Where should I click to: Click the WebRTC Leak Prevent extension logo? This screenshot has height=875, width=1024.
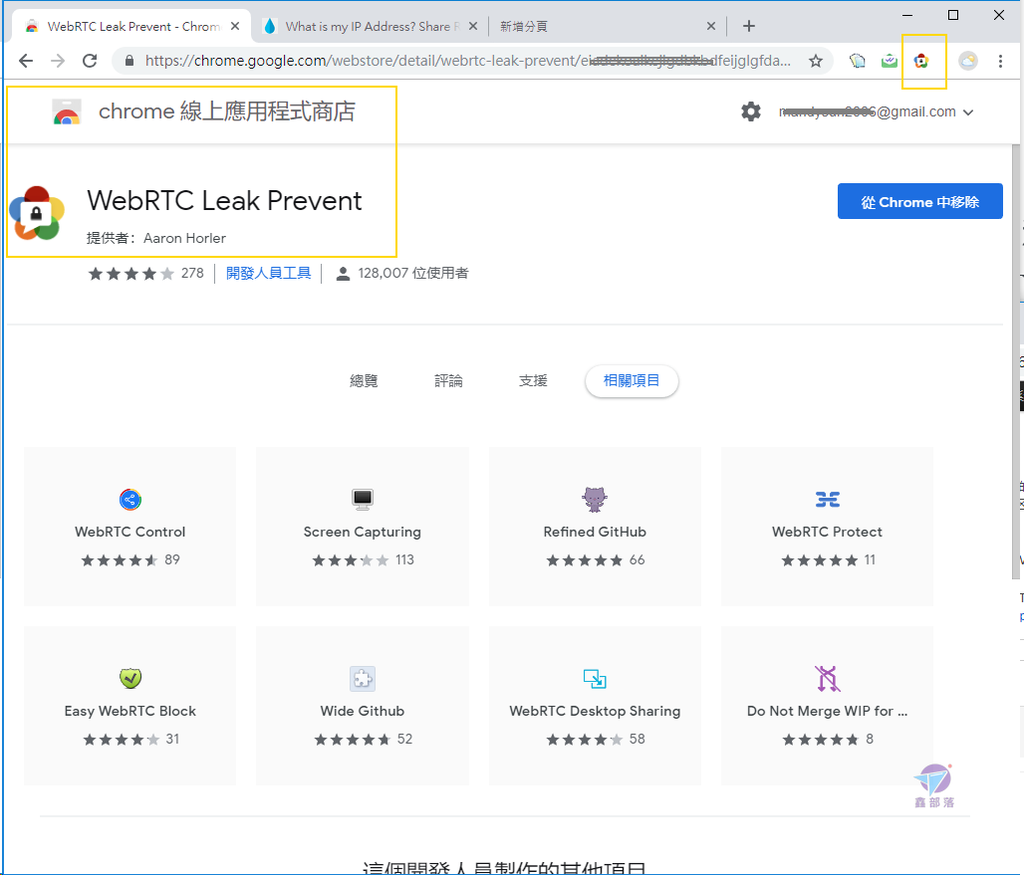(x=37, y=213)
